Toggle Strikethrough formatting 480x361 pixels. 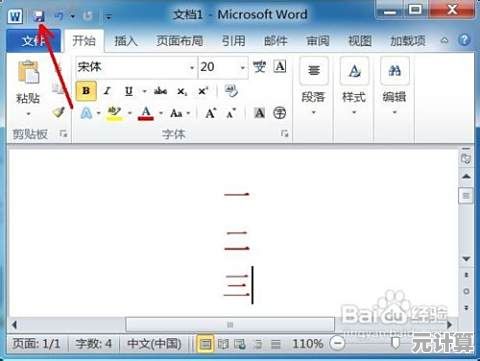point(160,91)
